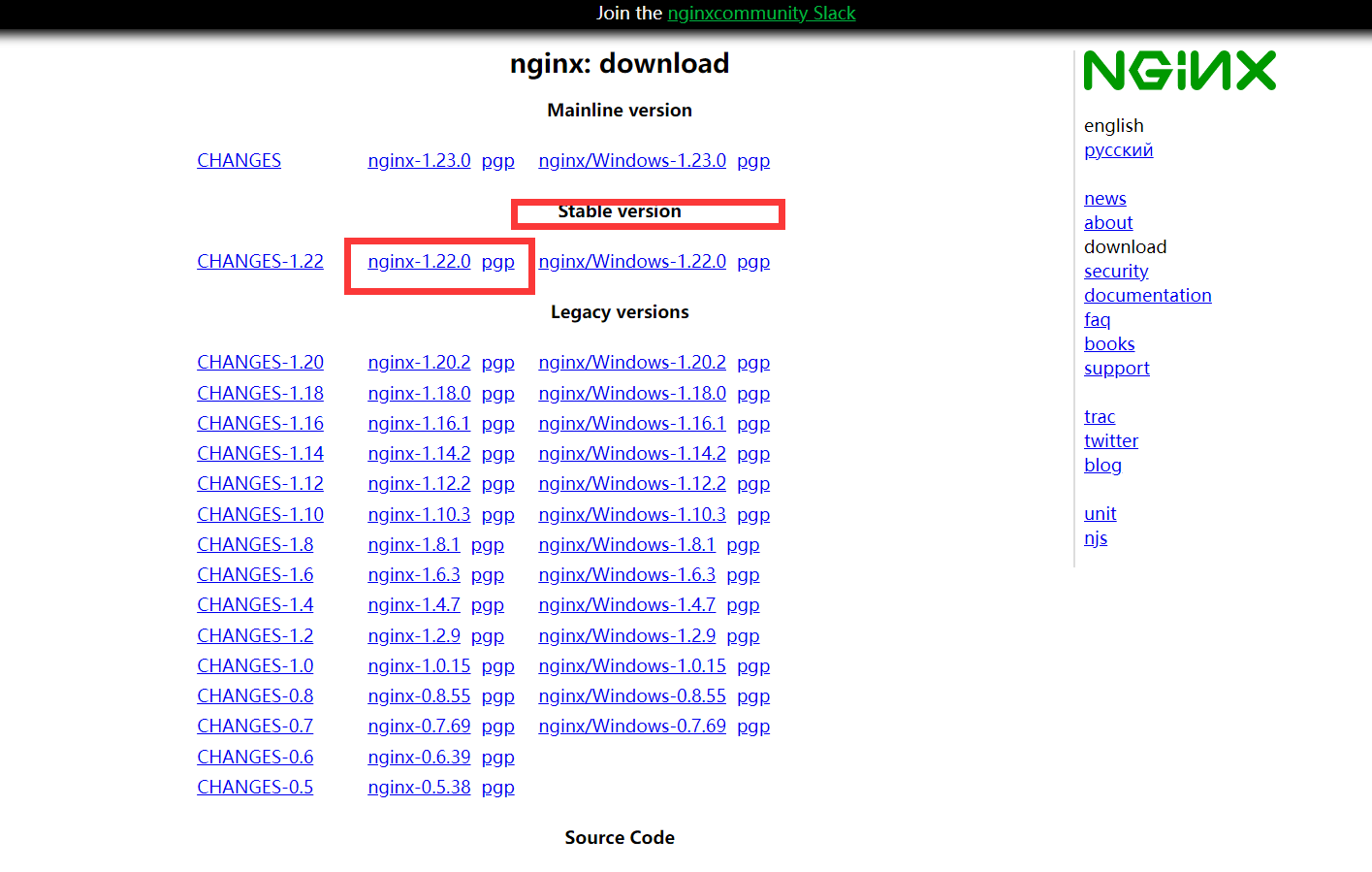Download nginx/Windows-1.23.0 build
The width and height of the screenshot is (1372, 872).
(x=632, y=160)
